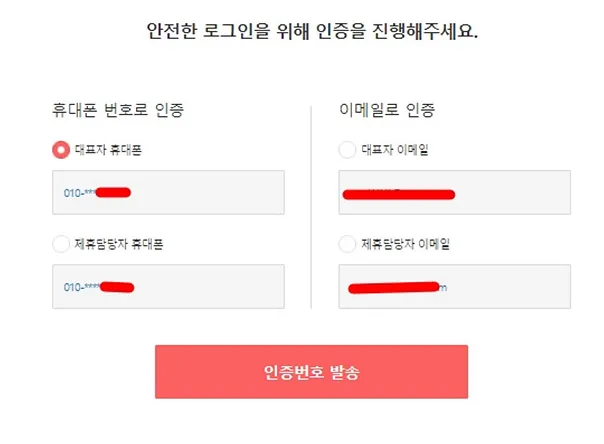This screenshot has width=604, height=444.
Task: Click red mark covering 대표자 phone number
Action: tap(113, 192)
